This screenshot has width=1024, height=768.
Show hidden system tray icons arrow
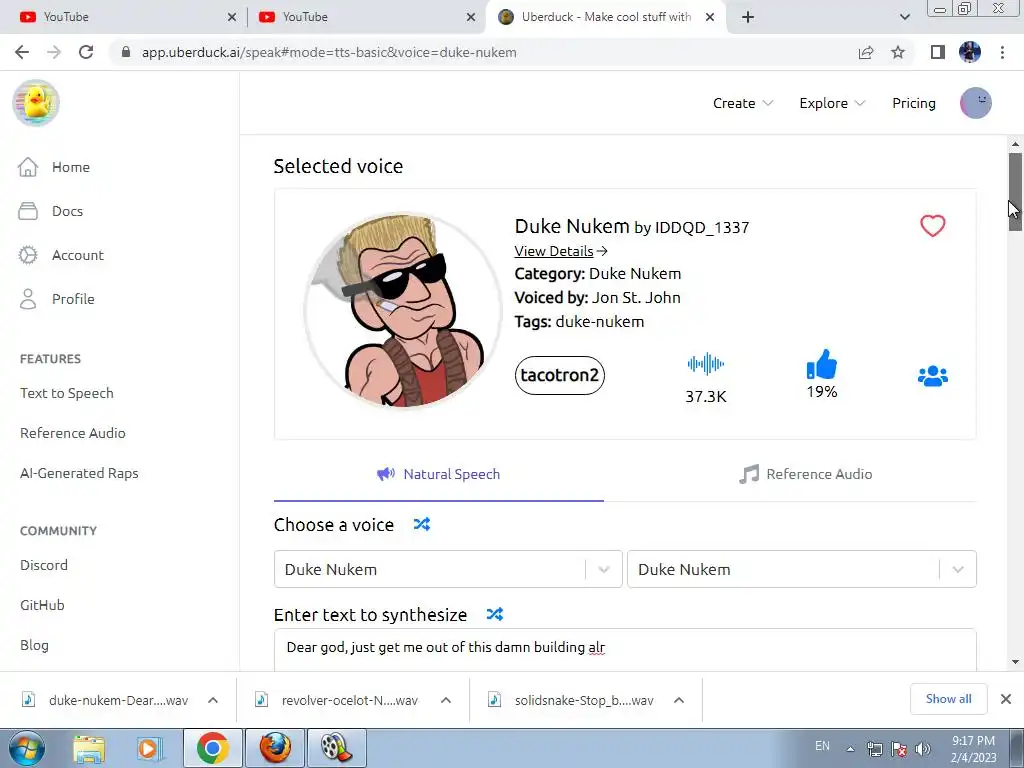tap(850, 749)
